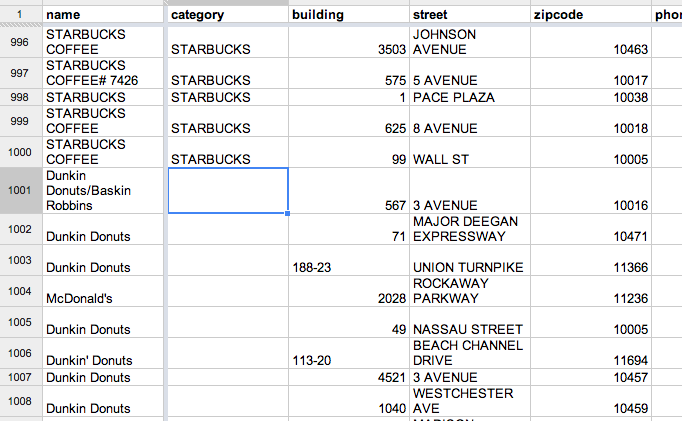Click the zipcode cell 10038
The height and width of the screenshot is (421, 682).
click(x=591, y=97)
